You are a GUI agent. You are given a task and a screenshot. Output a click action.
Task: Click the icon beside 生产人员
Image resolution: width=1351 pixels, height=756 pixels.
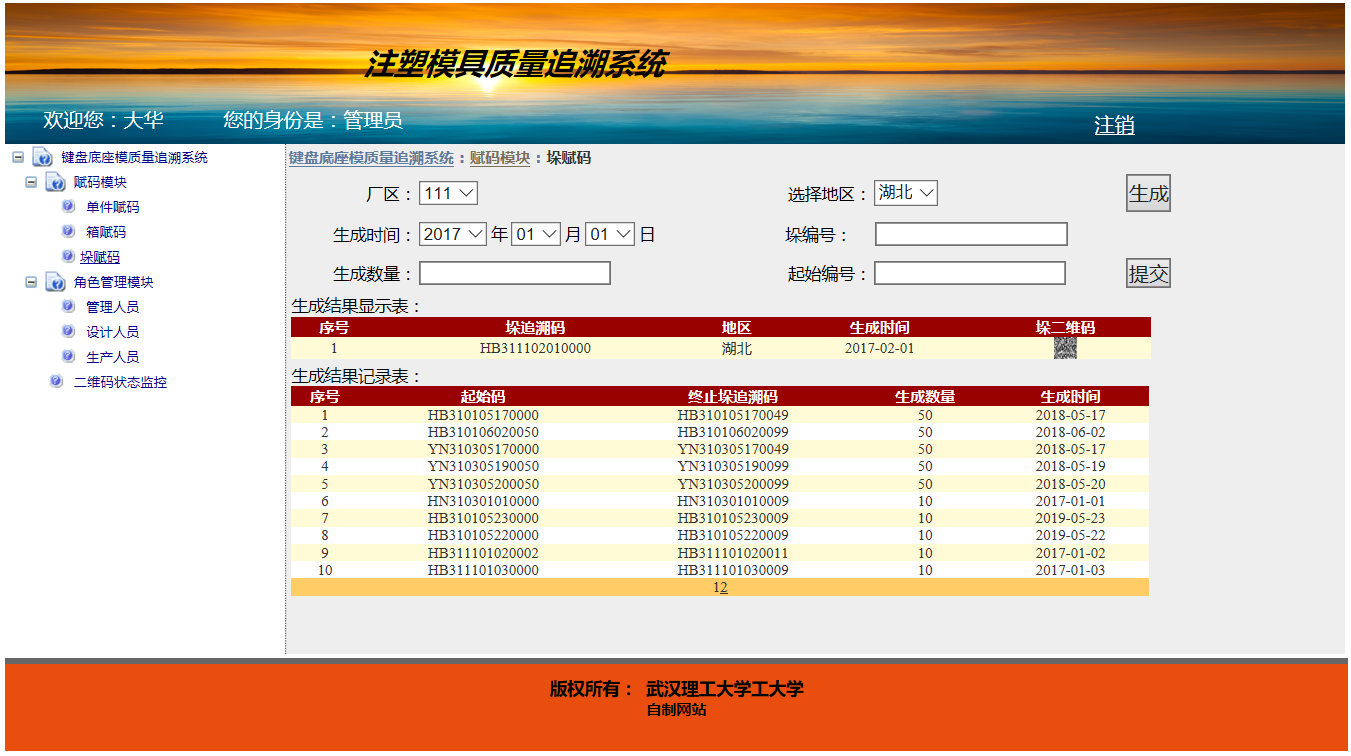68,356
